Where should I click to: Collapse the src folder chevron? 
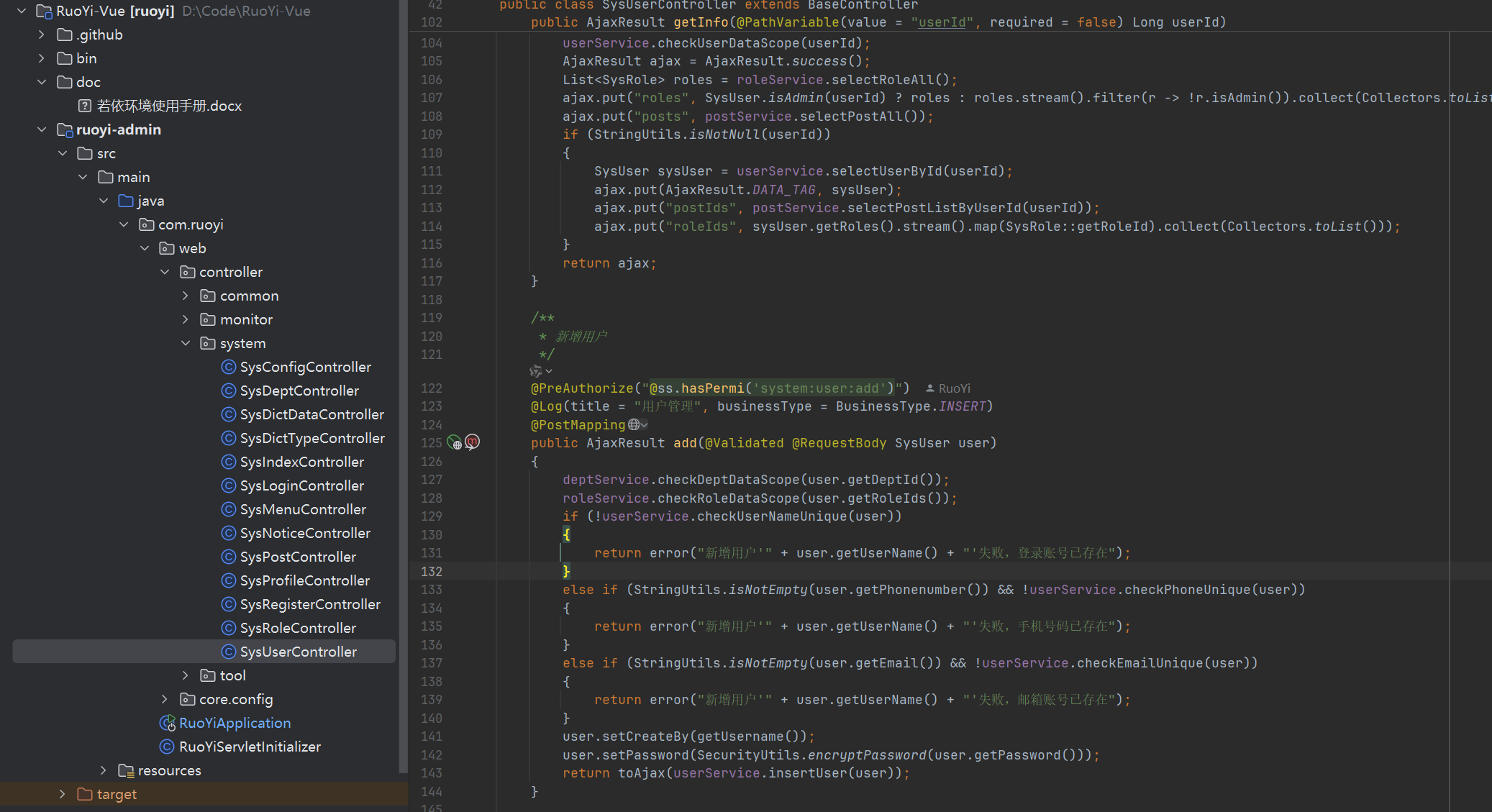point(63,153)
